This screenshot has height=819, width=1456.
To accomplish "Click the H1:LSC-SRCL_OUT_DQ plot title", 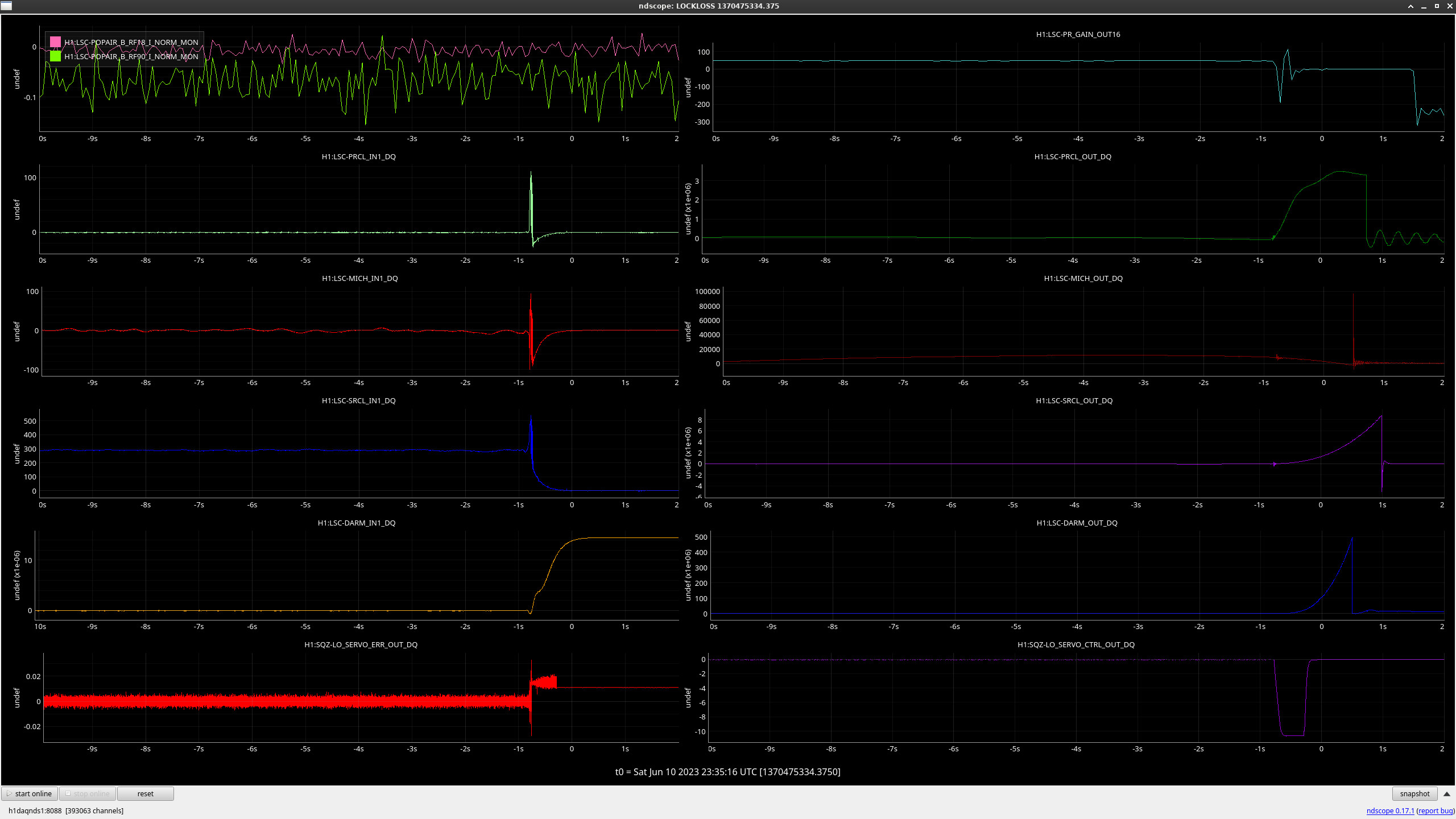I will point(1074,400).
